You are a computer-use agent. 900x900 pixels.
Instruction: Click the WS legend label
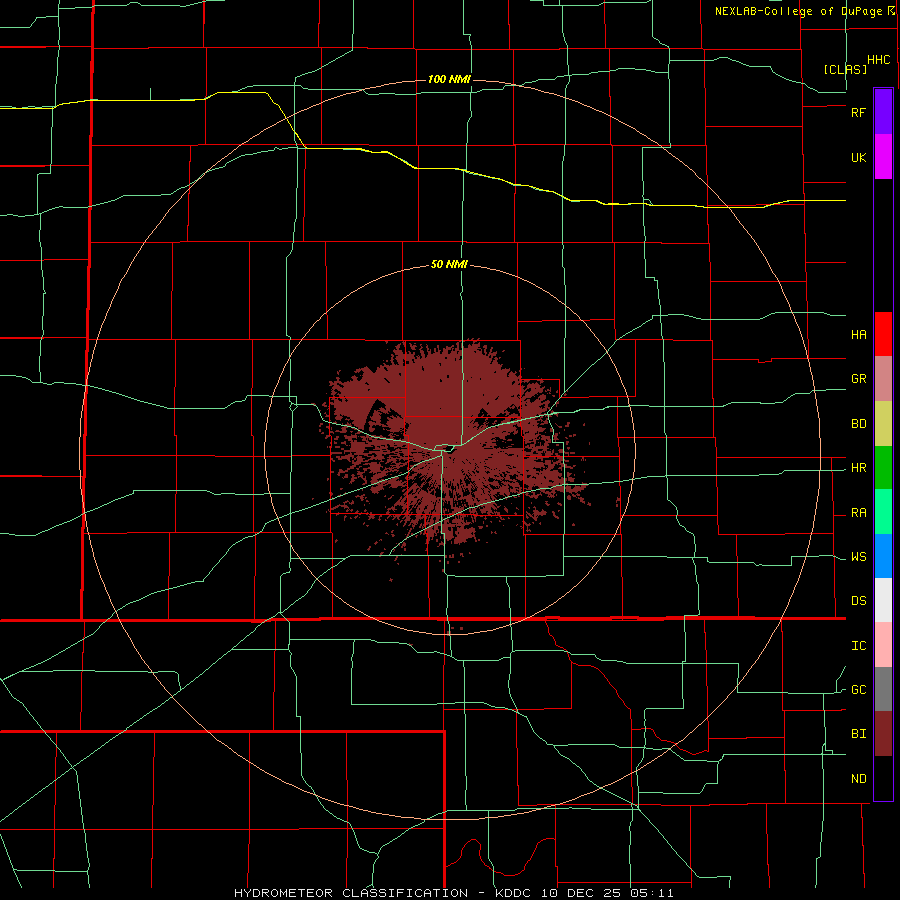click(858, 557)
